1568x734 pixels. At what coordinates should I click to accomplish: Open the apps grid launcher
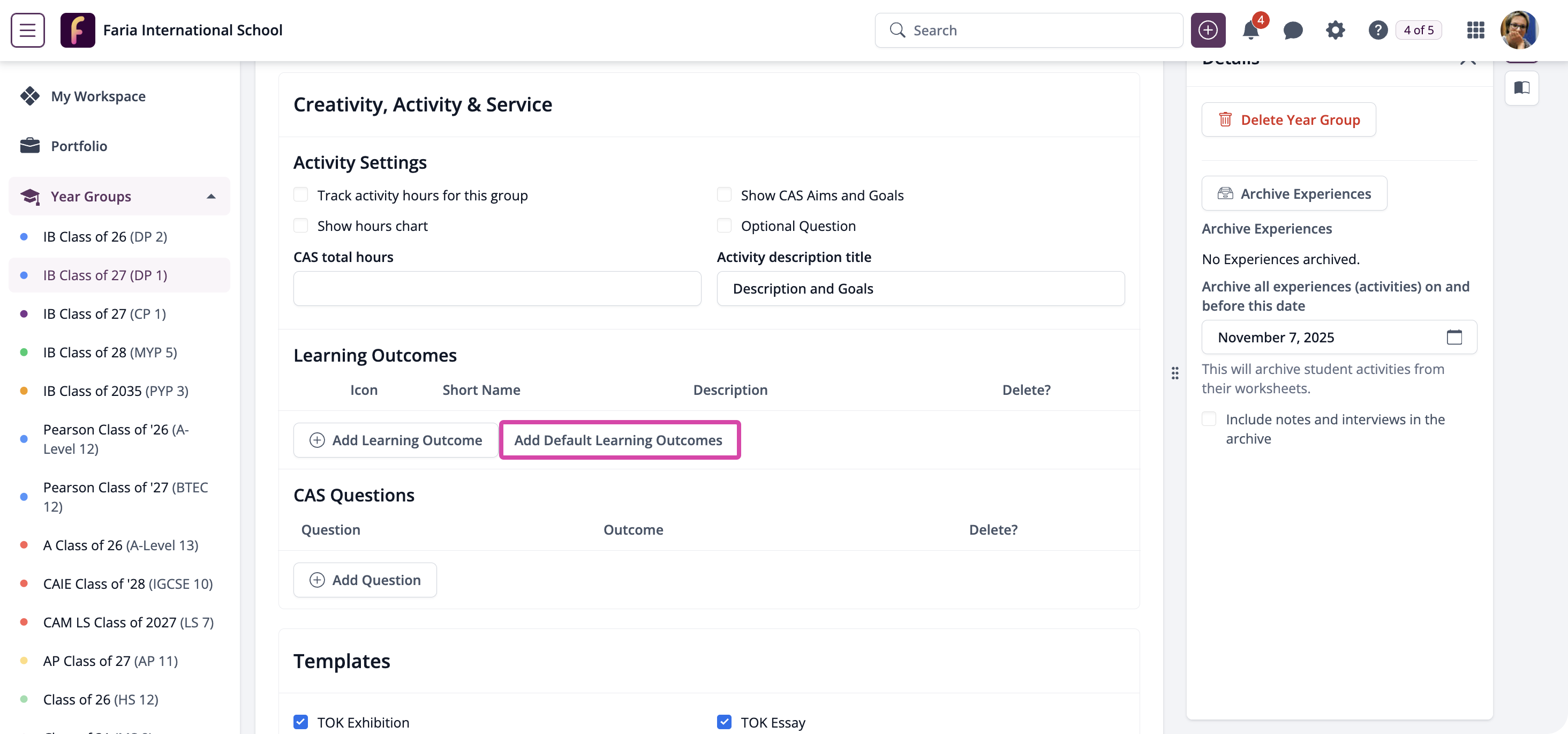coord(1475,30)
